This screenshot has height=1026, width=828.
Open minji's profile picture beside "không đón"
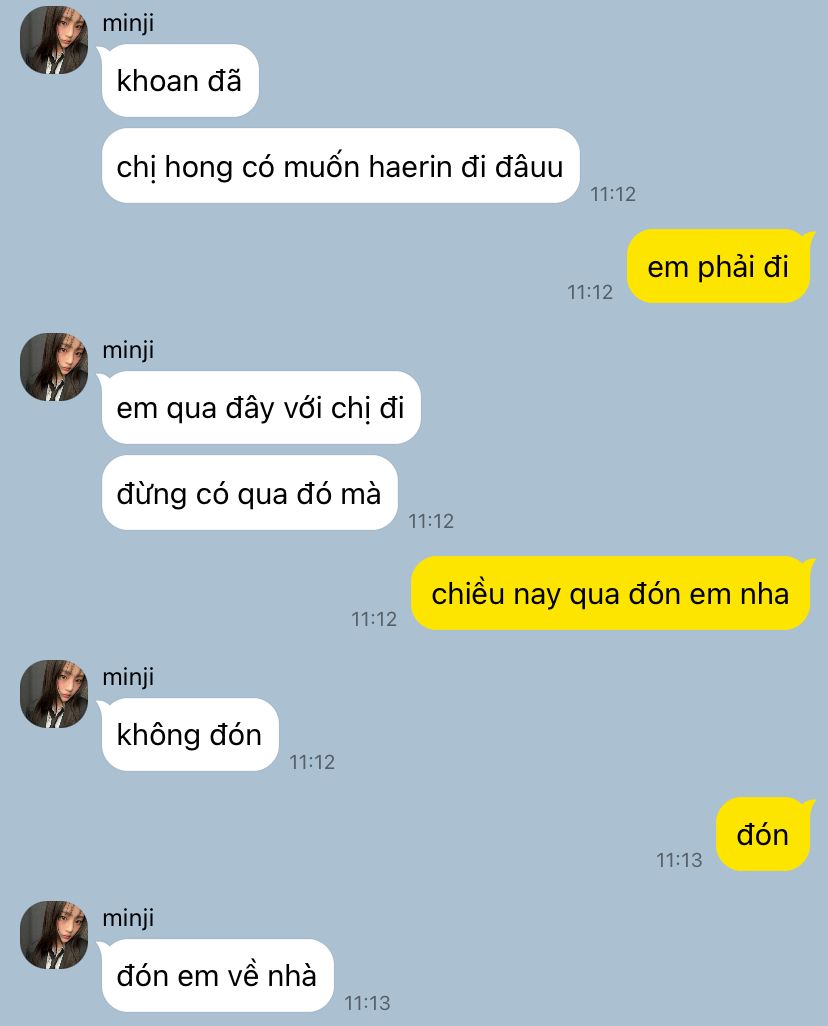coord(54,694)
